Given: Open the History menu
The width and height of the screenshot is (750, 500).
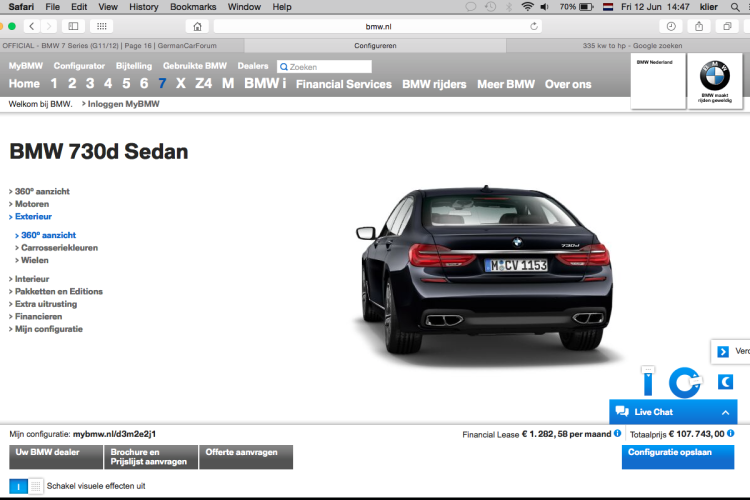Looking at the screenshot, I should (x=143, y=7).
